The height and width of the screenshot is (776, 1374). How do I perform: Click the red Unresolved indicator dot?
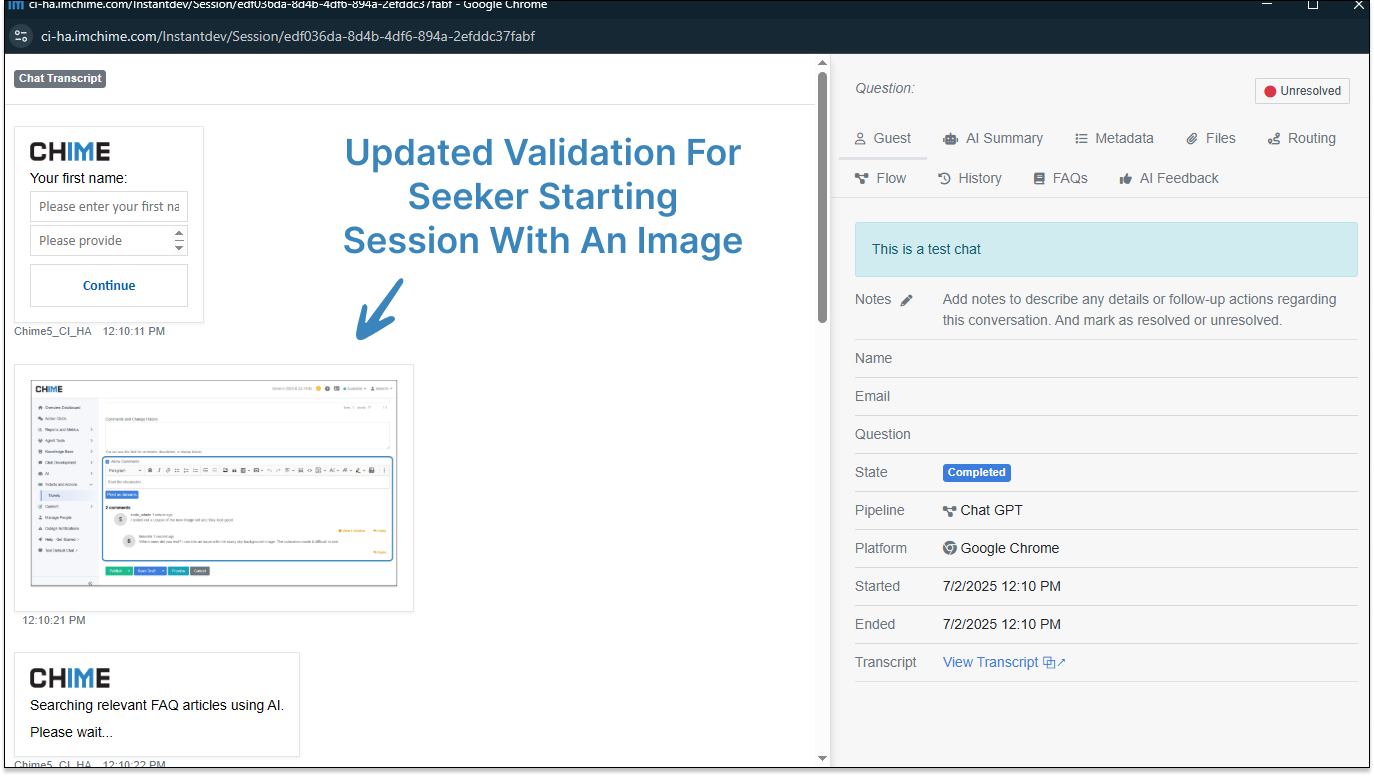(x=1270, y=91)
